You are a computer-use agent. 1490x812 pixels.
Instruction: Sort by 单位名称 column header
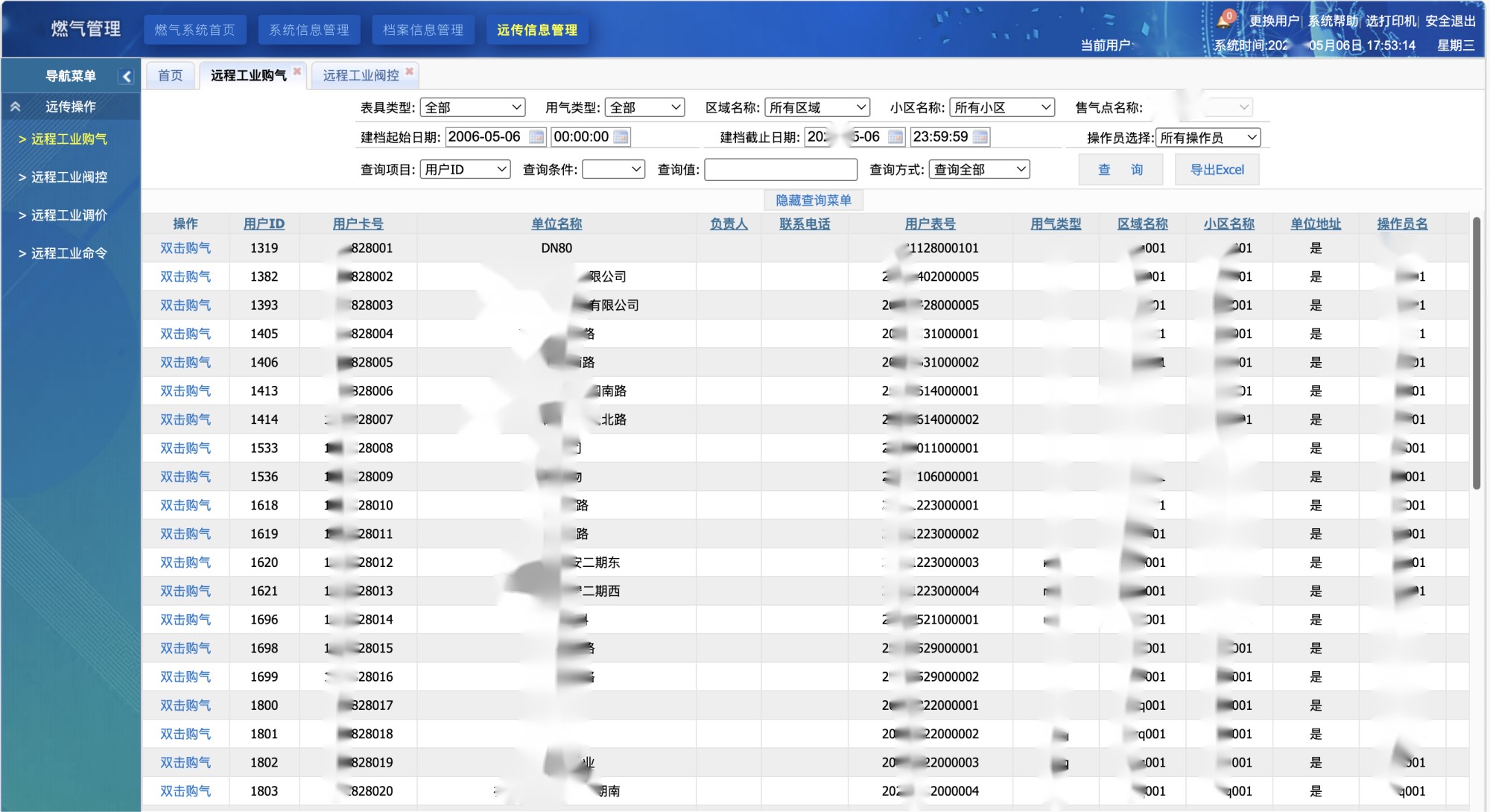[x=557, y=223]
